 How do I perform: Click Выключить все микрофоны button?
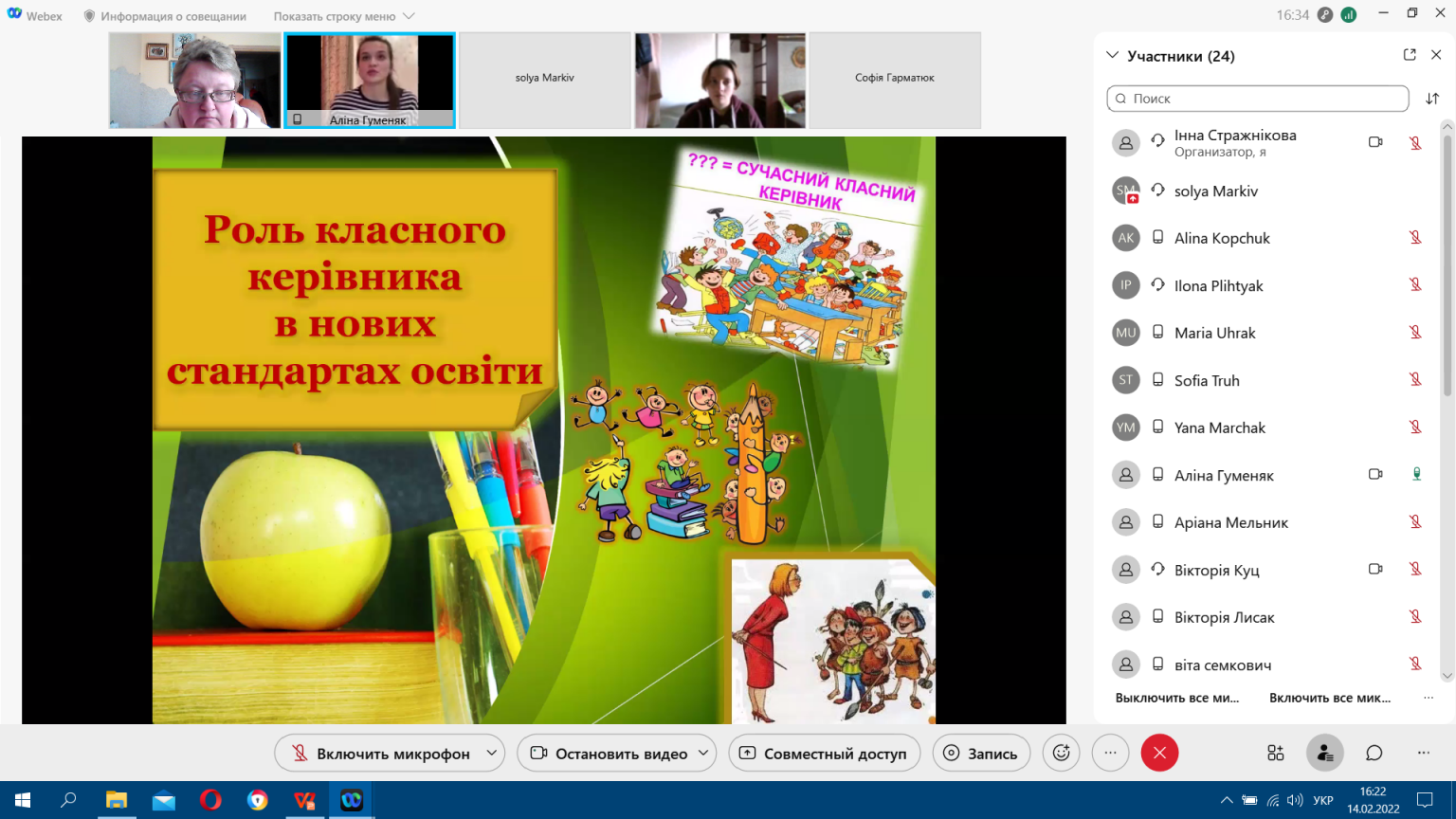(1177, 698)
